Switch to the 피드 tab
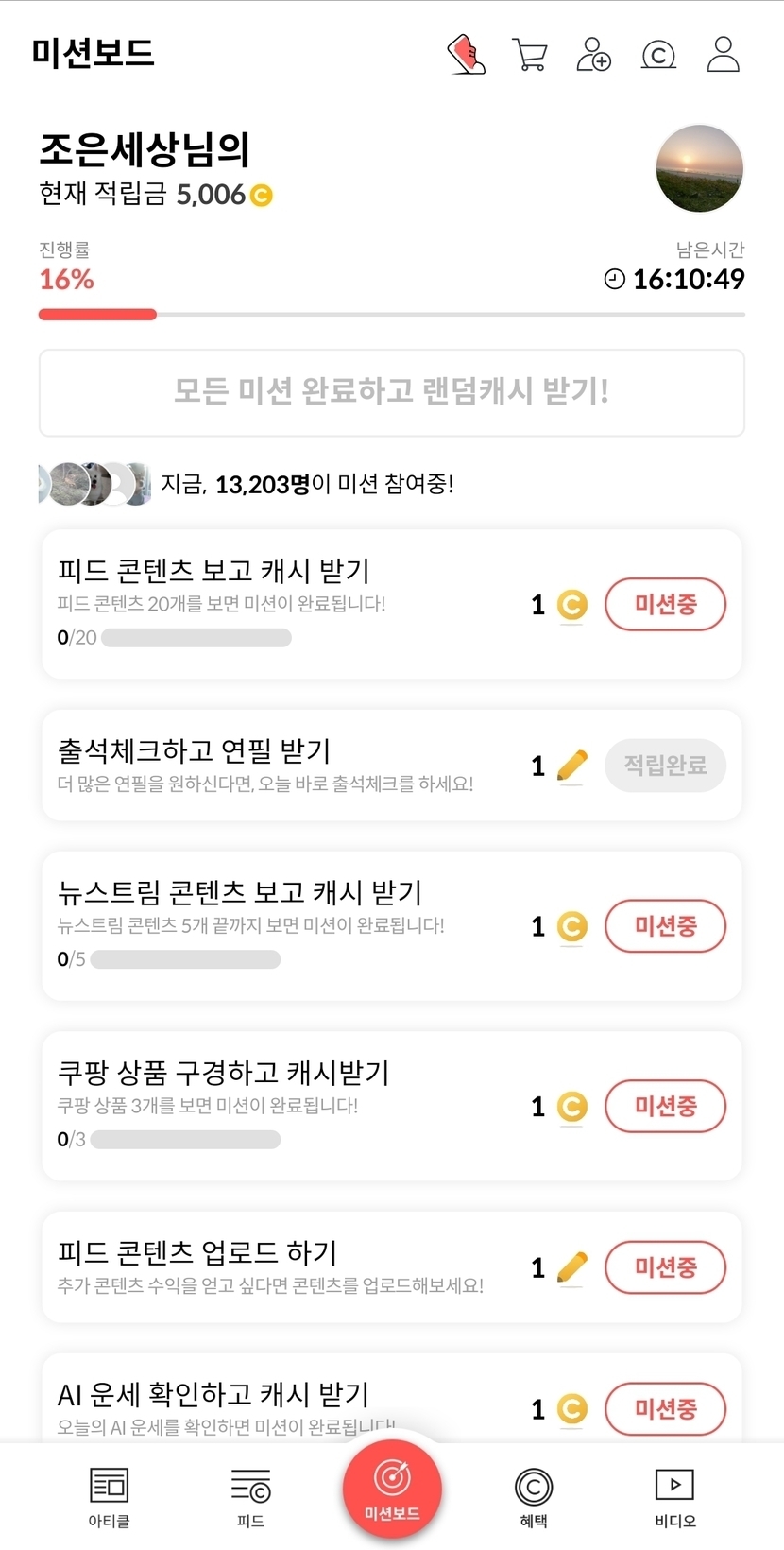Viewport: 784px width, 1550px height. (250, 1497)
